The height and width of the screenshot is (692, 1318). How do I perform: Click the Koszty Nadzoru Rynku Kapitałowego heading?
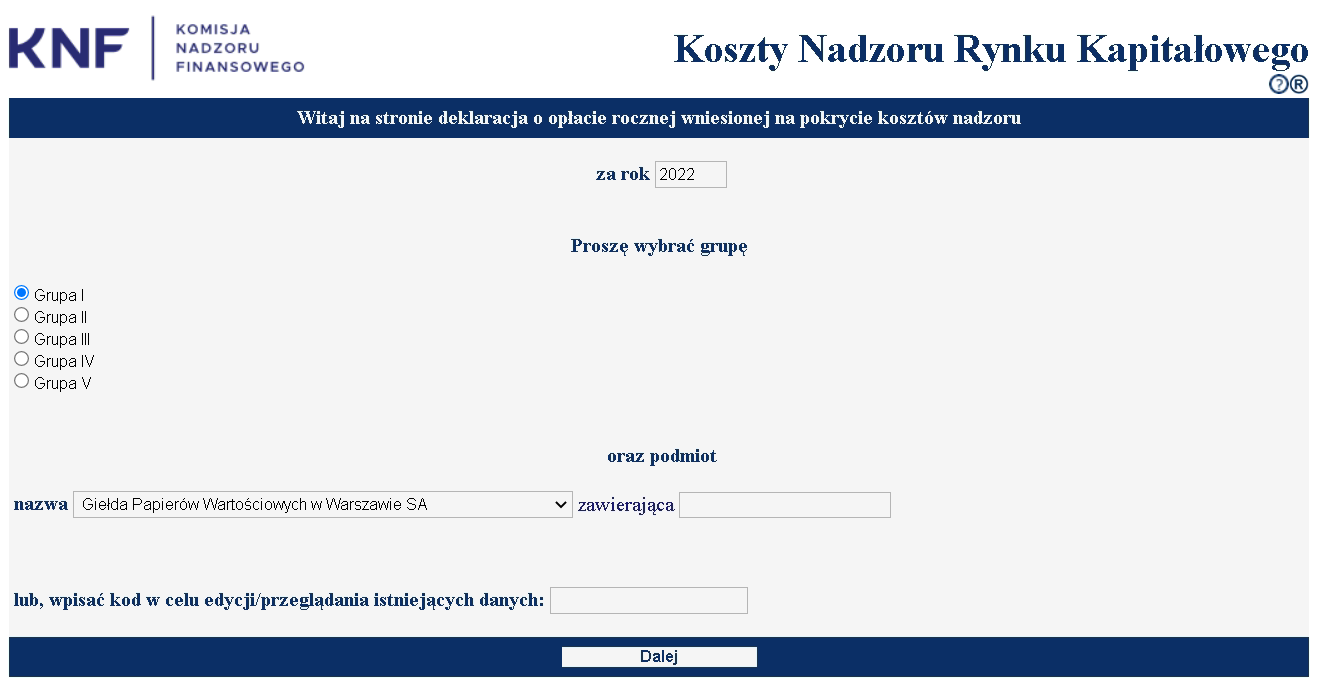(990, 48)
